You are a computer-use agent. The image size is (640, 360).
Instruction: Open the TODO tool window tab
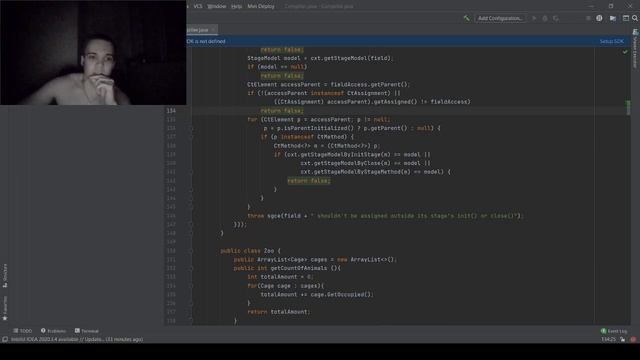22,331
